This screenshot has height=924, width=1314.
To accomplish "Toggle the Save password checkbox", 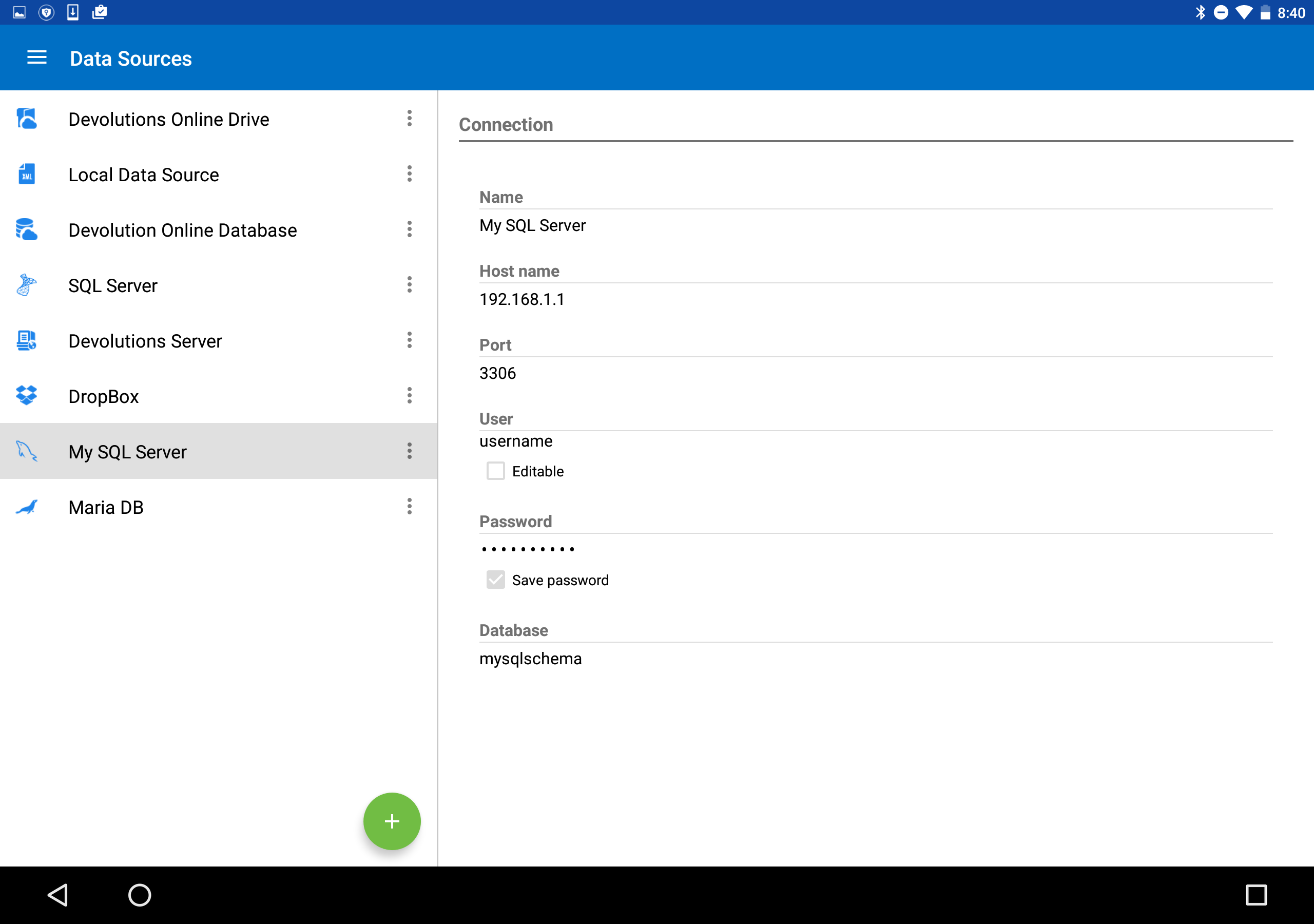I will point(496,580).
